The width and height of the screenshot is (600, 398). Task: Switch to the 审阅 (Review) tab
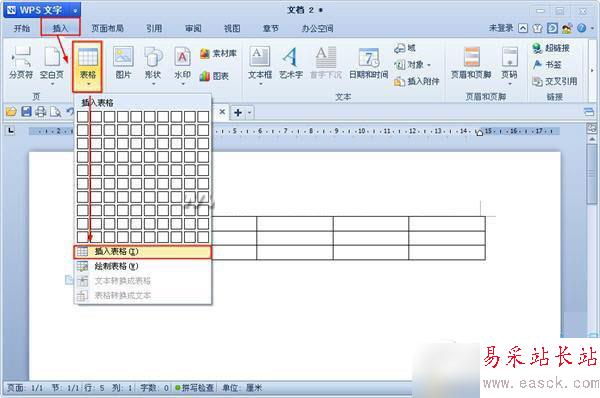[193, 28]
